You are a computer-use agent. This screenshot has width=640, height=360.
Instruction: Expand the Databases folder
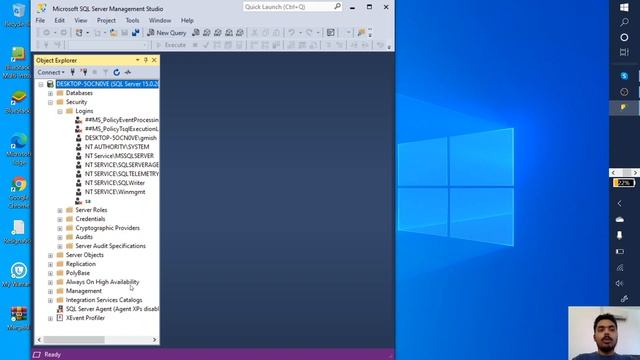(x=50, y=93)
